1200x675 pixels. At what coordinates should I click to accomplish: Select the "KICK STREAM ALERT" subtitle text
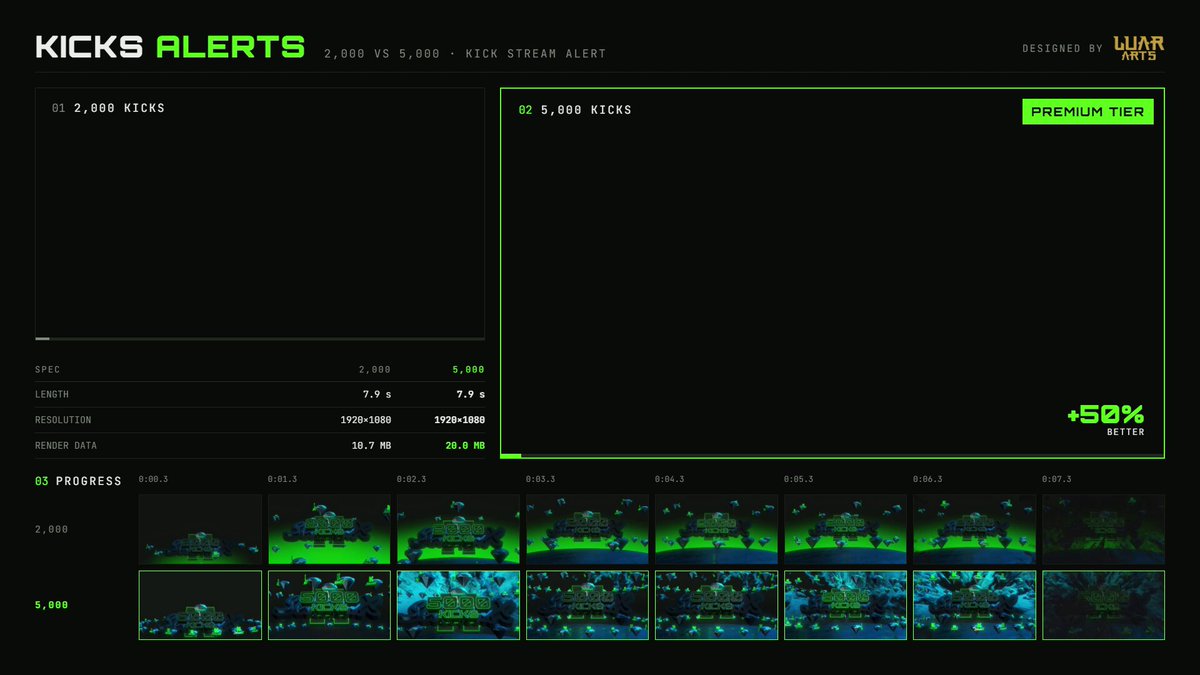[x=536, y=54]
